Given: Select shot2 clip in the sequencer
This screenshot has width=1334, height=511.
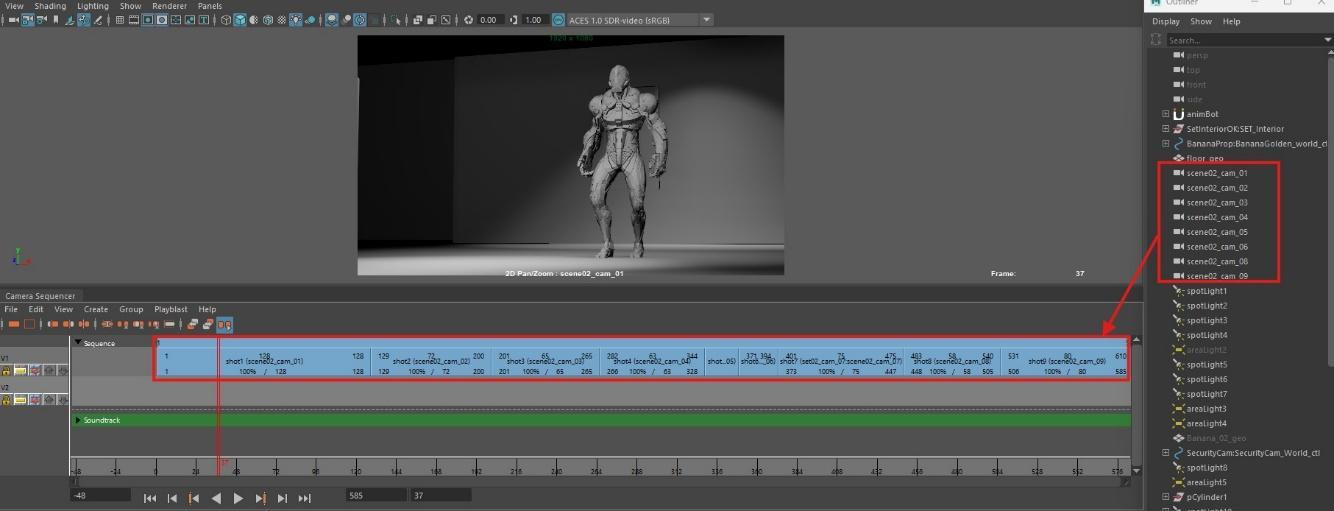Looking at the screenshot, I should point(430,361).
